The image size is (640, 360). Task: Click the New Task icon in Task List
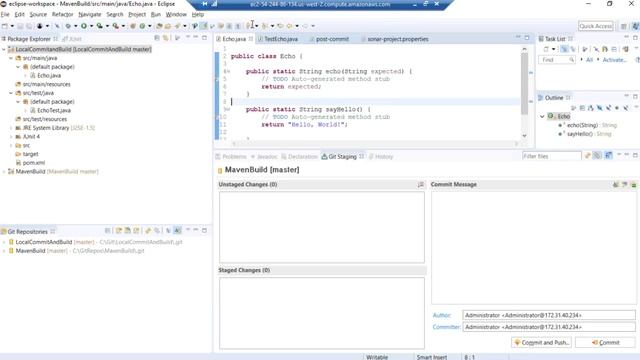(x=546, y=49)
